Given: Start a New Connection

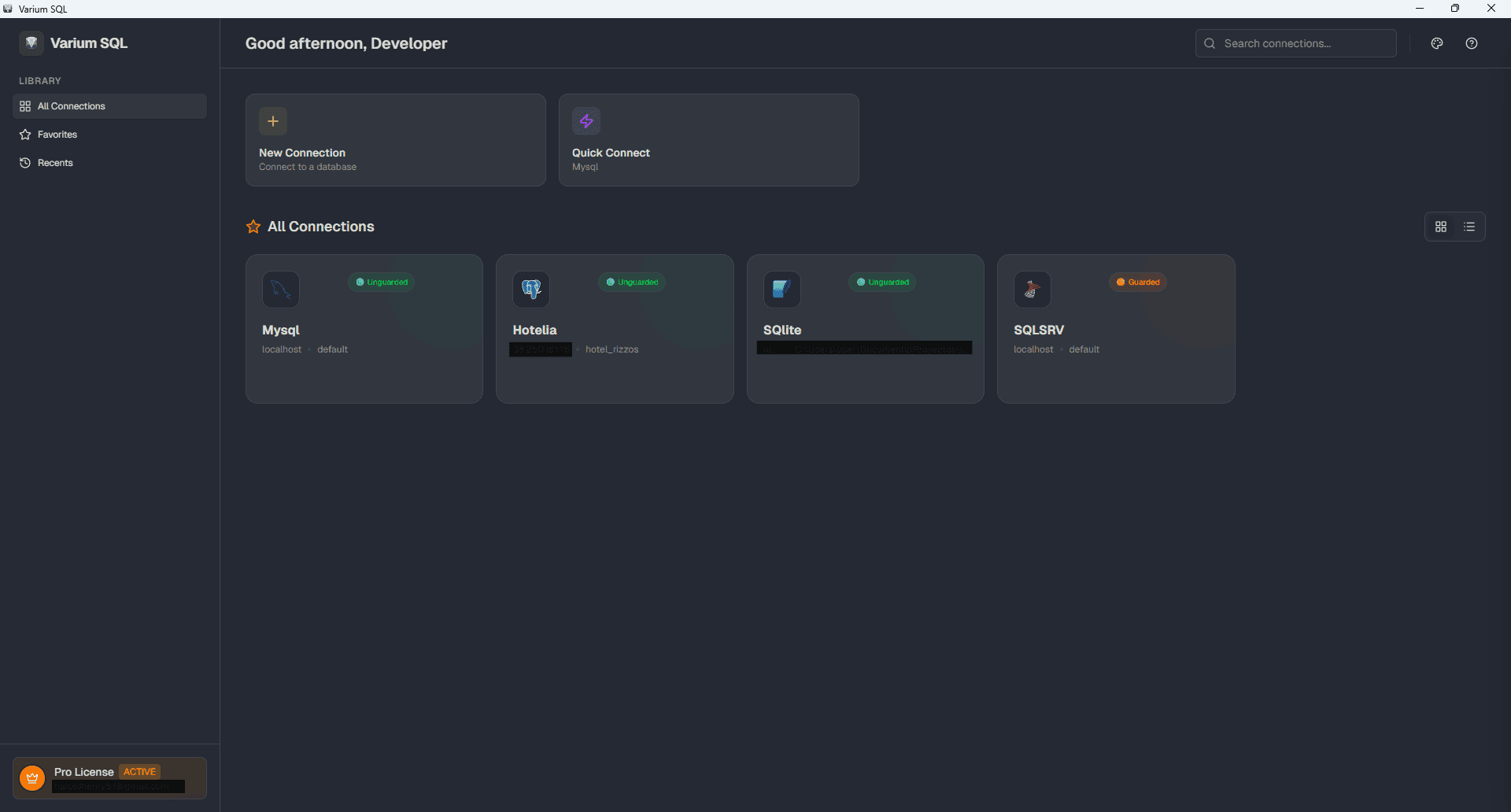Looking at the screenshot, I should tap(395, 140).
